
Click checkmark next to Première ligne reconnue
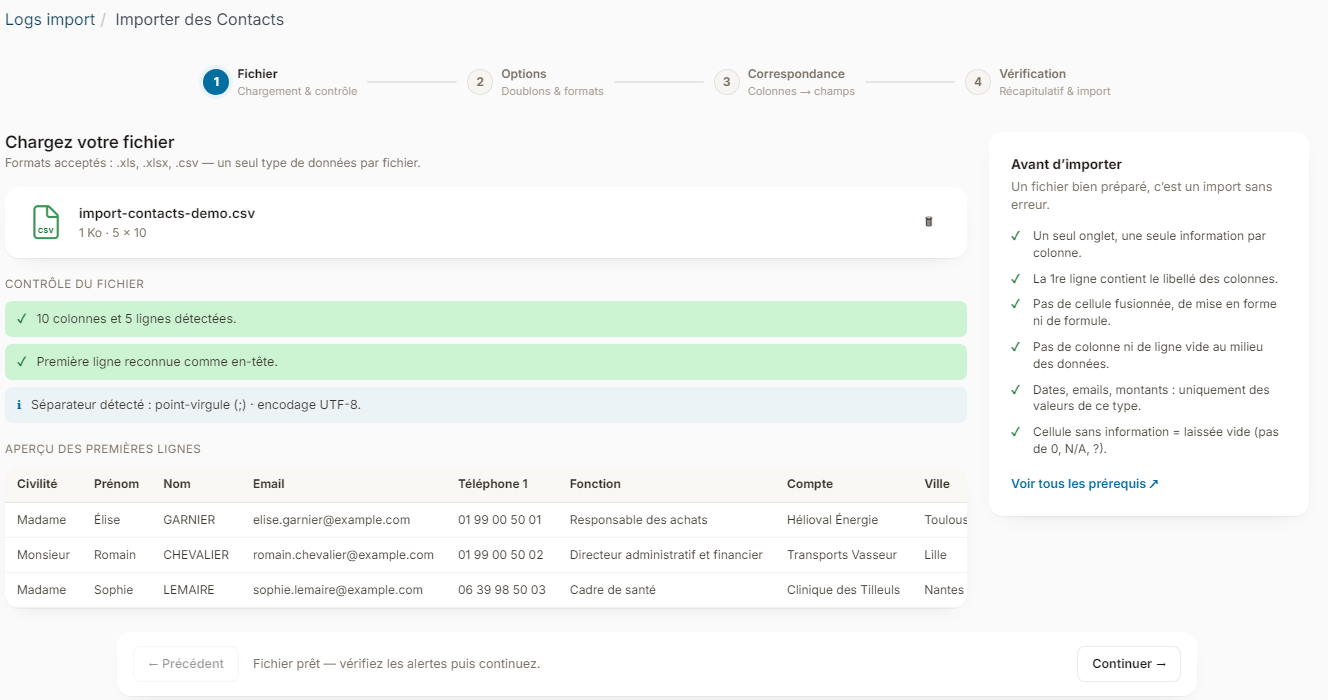pyautogui.click(x=22, y=362)
